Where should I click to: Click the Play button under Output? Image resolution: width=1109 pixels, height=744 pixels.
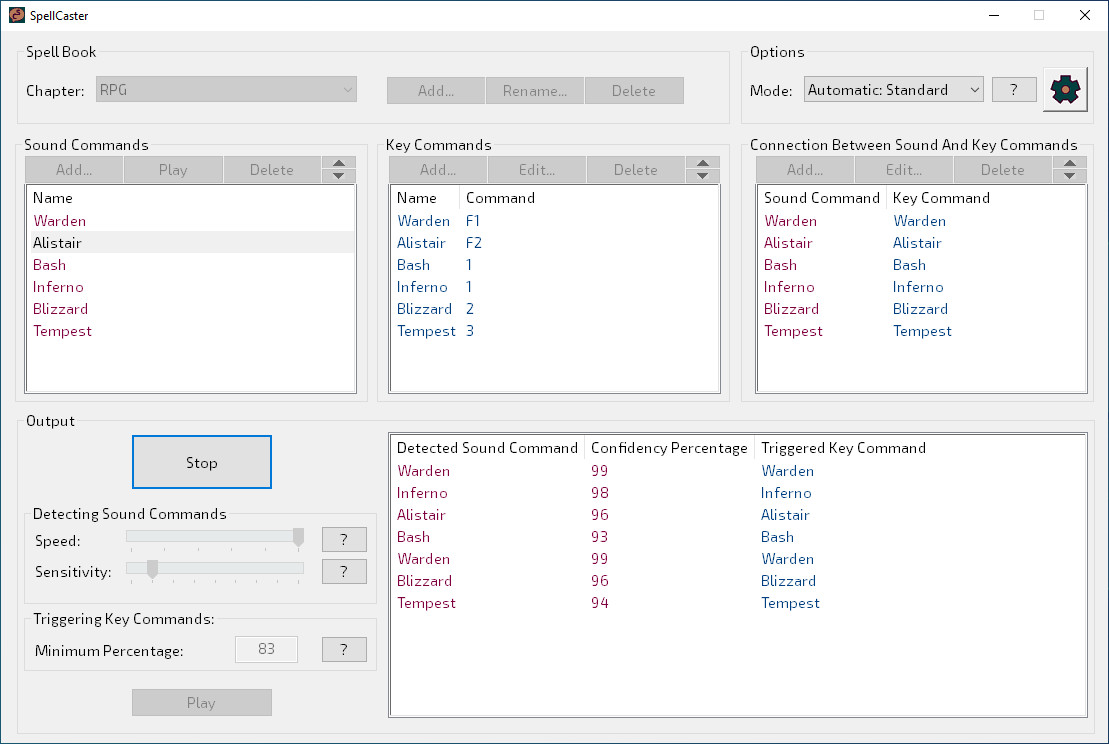point(201,703)
